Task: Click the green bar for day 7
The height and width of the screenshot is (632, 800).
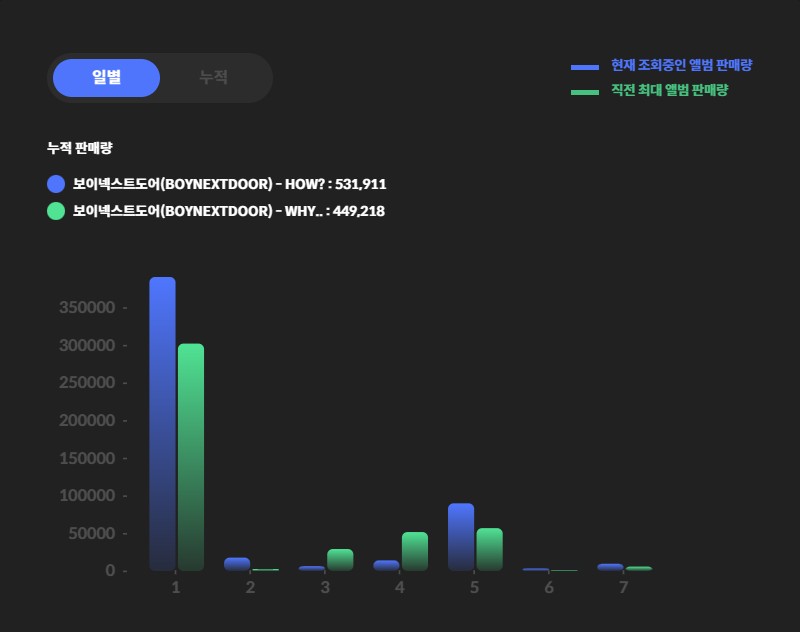Action: [639, 568]
